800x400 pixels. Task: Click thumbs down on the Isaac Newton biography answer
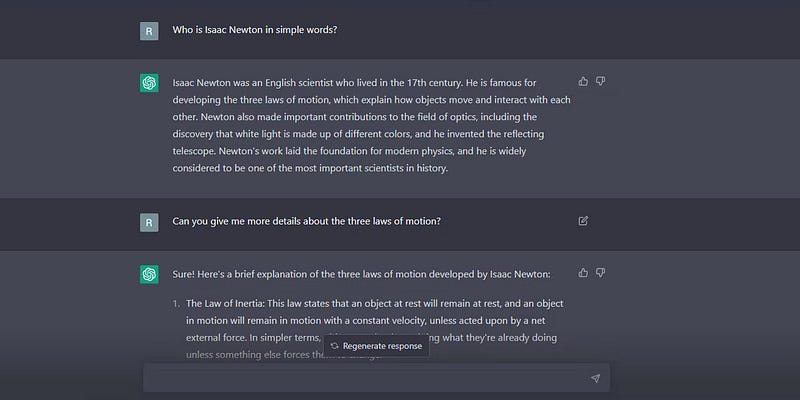(601, 81)
